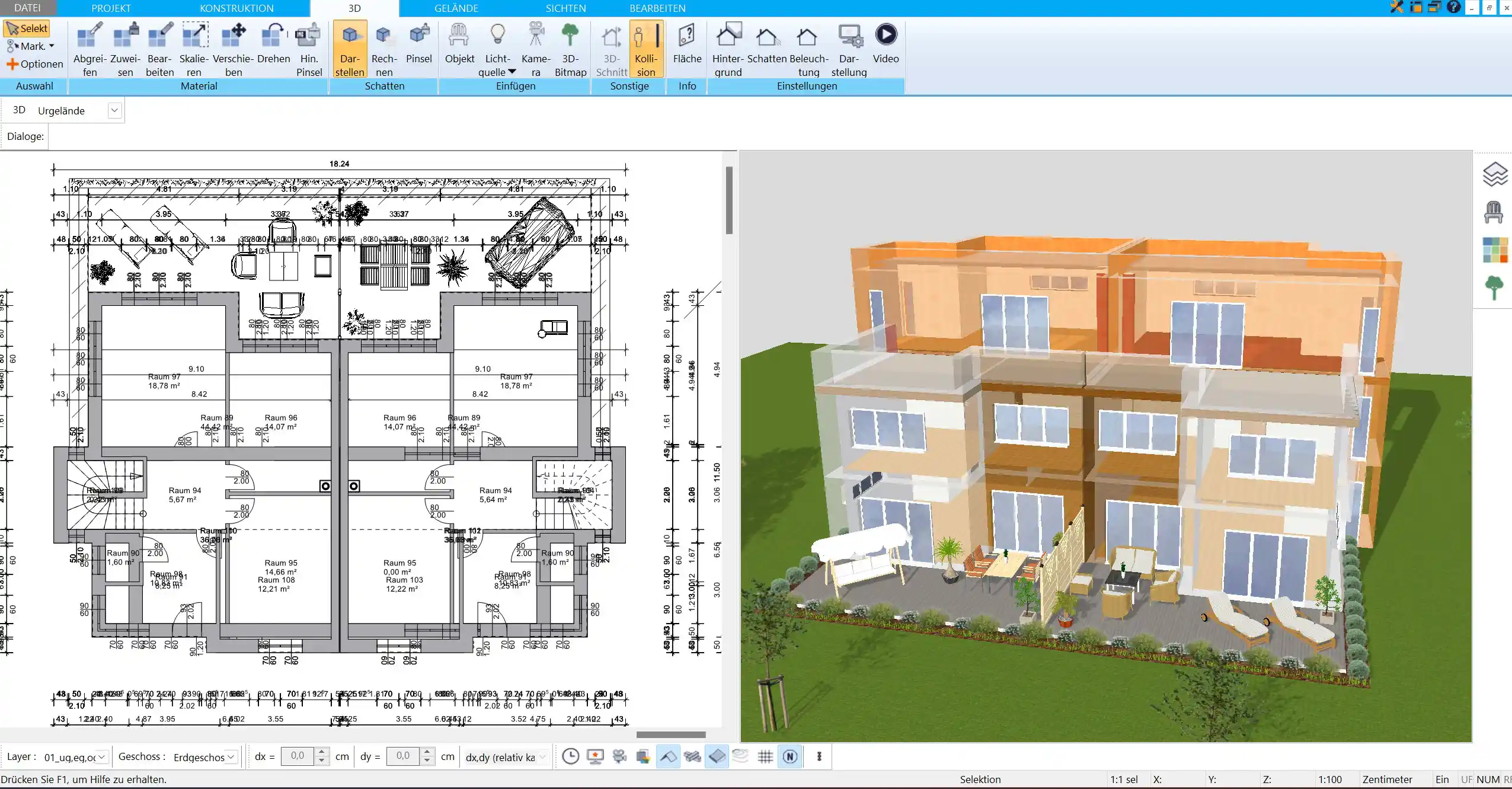Viewport: 1512px width, 789px height.
Task: Click the monitor star icon in bottom toolbar
Action: (x=595, y=756)
